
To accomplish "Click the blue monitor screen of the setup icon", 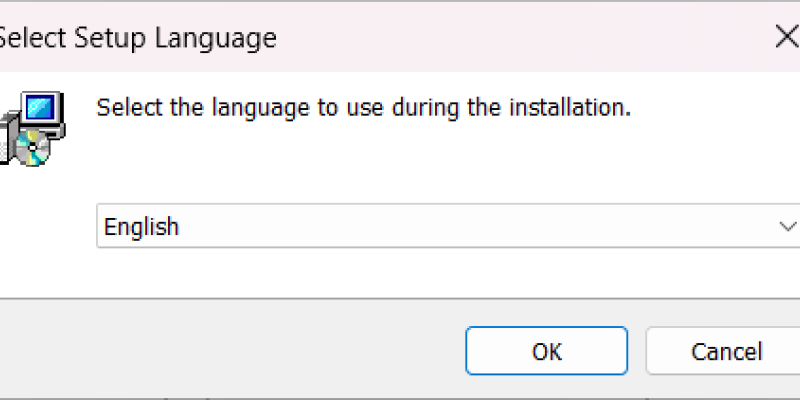I will 41,106.
